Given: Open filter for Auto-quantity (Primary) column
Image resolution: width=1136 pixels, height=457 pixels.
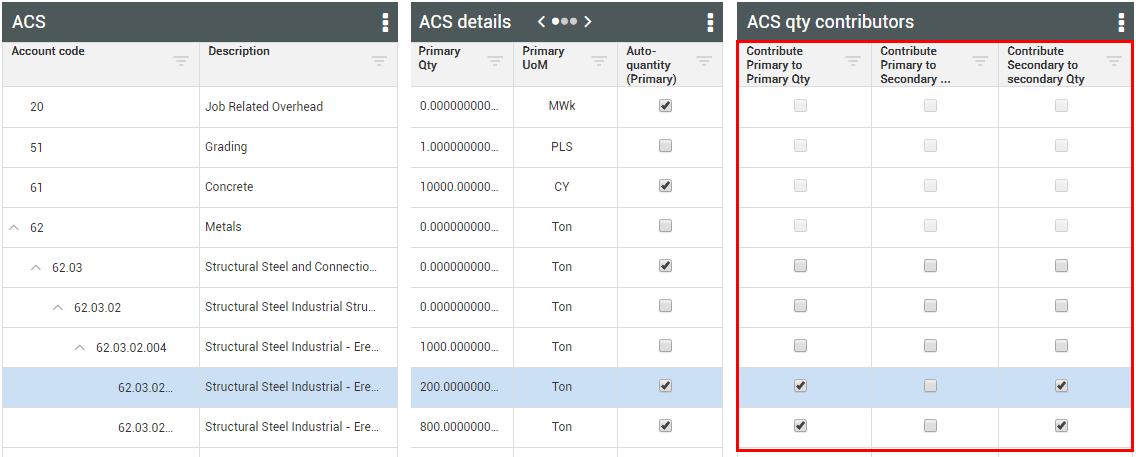Looking at the screenshot, I should pyautogui.click(x=704, y=61).
